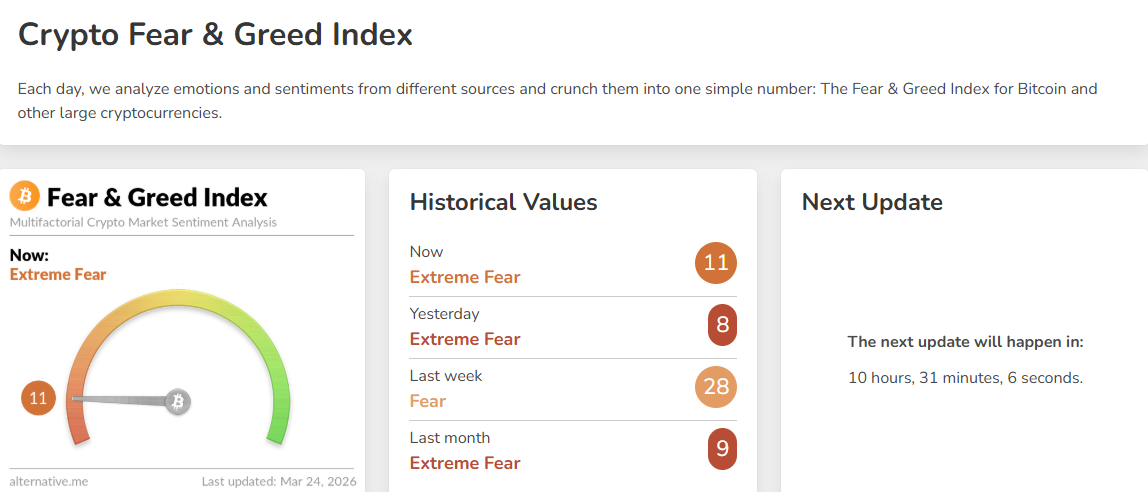Image resolution: width=1148 pixels, height=492 pixels.
Task: Click the Last week value 28 circle
Action: coord(716,388)
